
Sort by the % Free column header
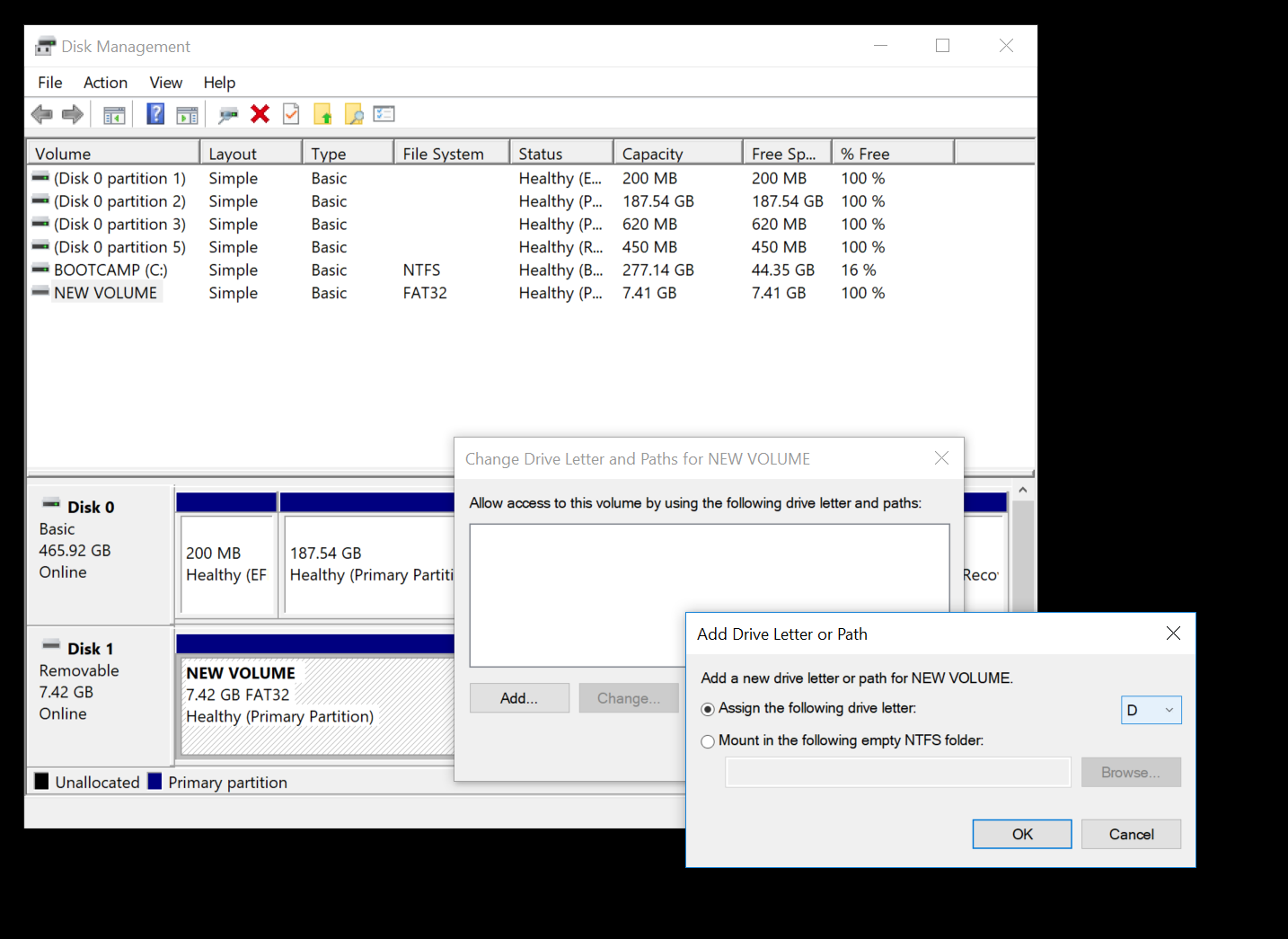(893, 154)
